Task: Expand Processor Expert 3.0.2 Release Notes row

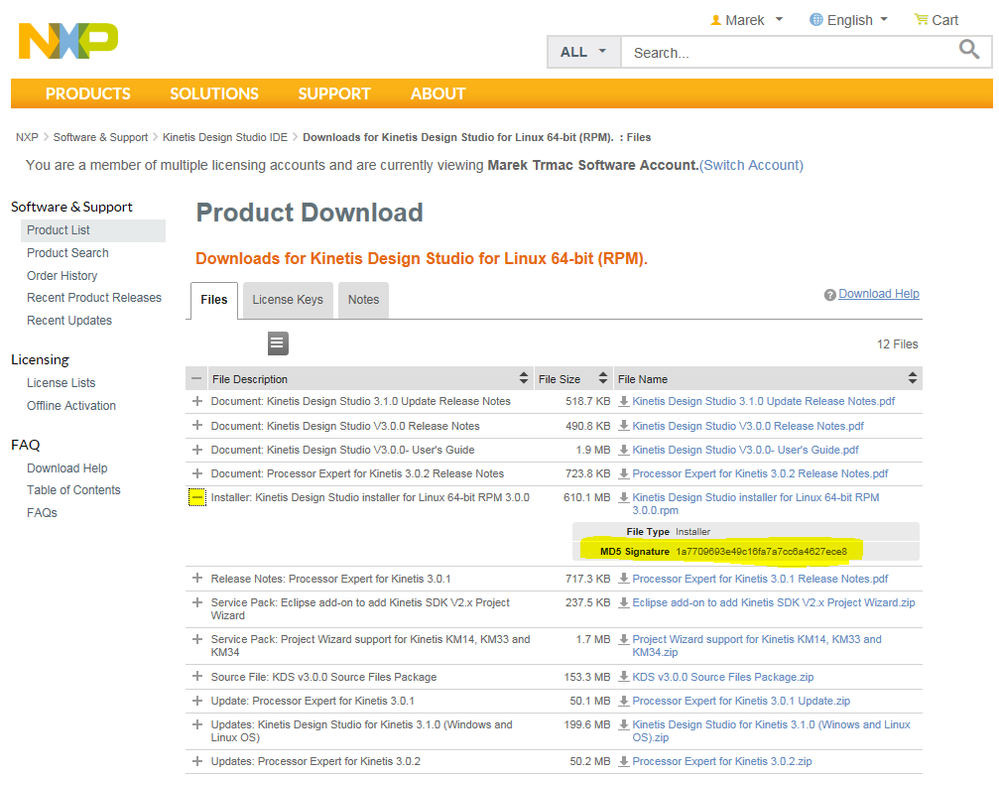Action: [197, 473]
